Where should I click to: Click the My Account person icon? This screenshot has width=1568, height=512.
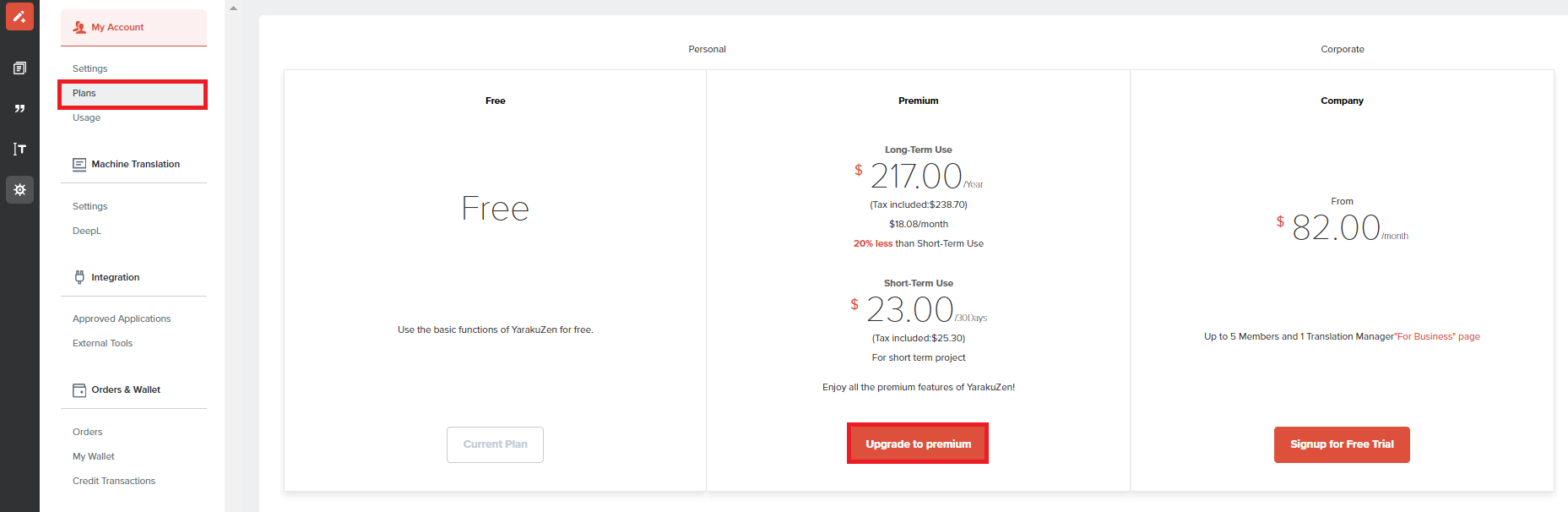pyautogui.click(x=79, y=27)
